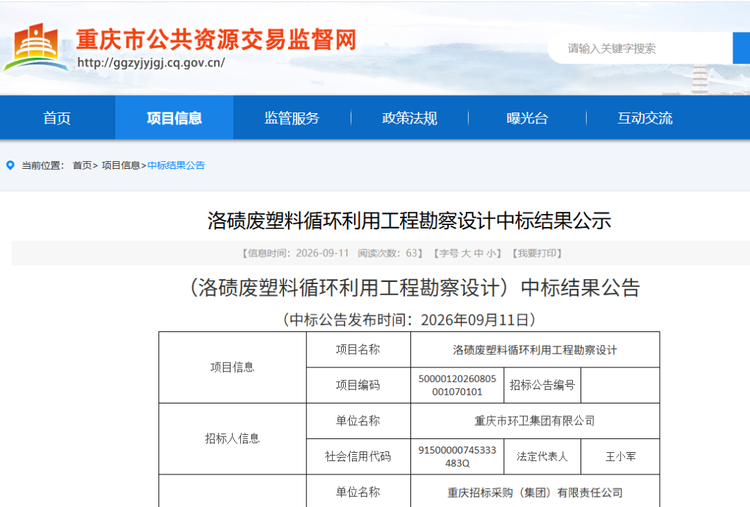Image resolution: width=750 pixels, height=507 pixels.
Task: Click the 中标结果公告 breadcrumb link
Action: tap(176, 165)
